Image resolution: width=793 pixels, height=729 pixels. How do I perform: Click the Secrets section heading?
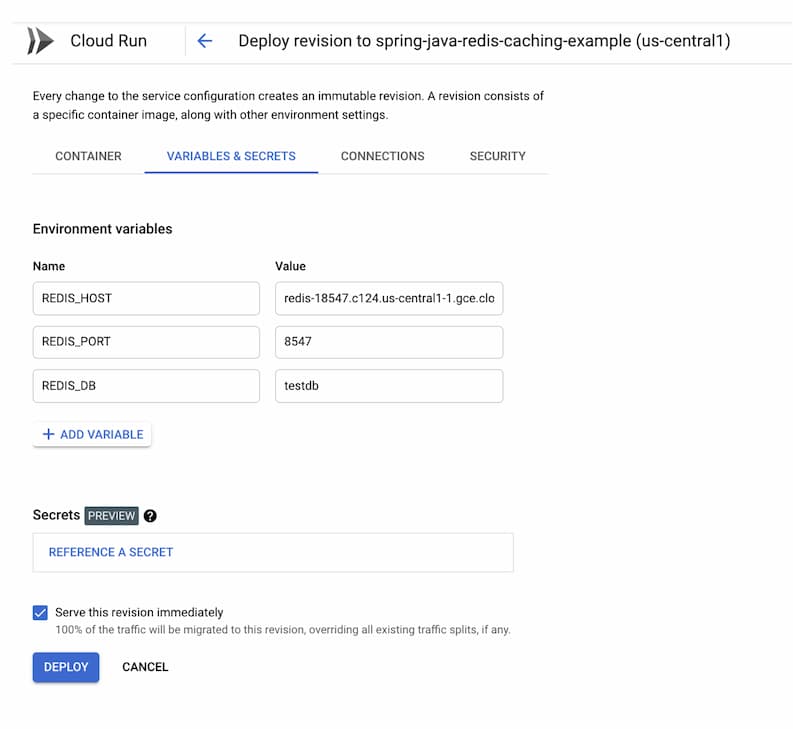(x=57, y=515)
